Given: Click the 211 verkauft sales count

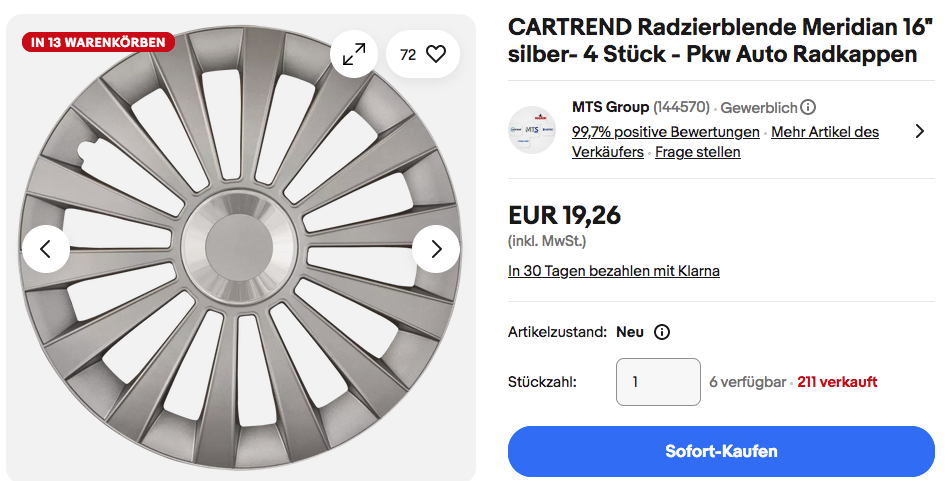Looking at the screenshot, I should pos(837,382).
